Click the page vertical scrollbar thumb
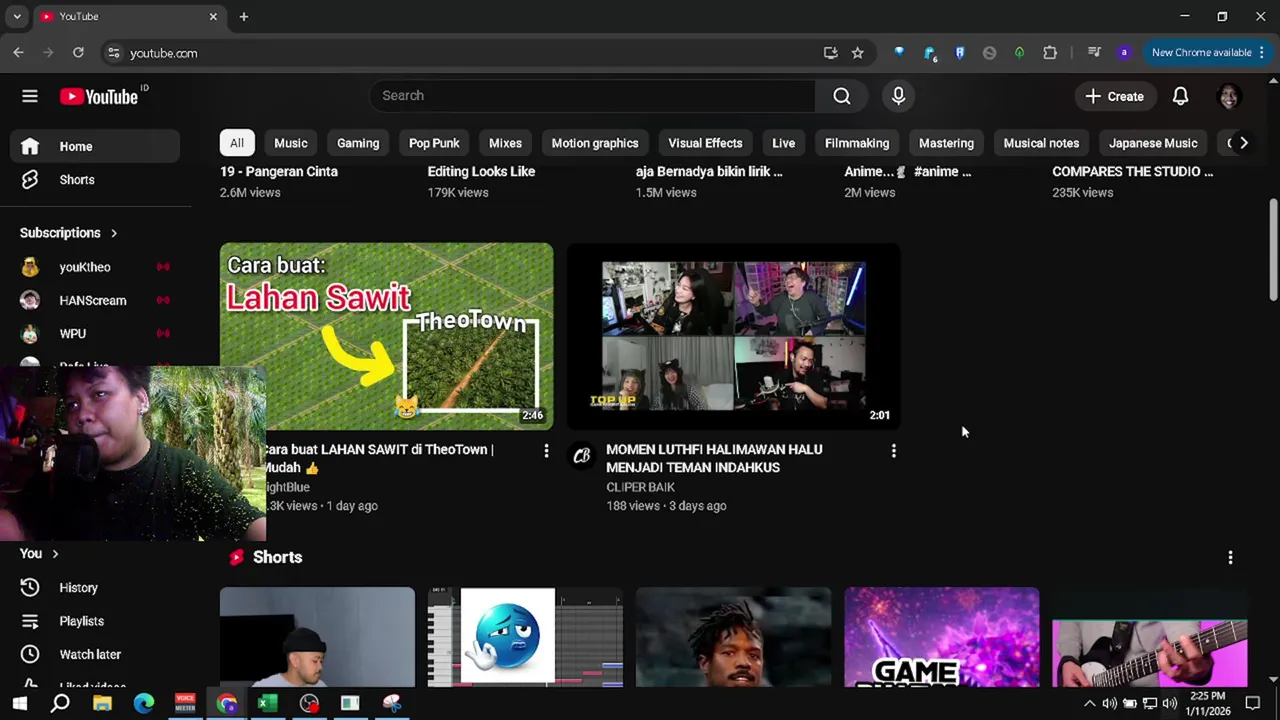The image size is (1280, 720). tap(1273, 248)
